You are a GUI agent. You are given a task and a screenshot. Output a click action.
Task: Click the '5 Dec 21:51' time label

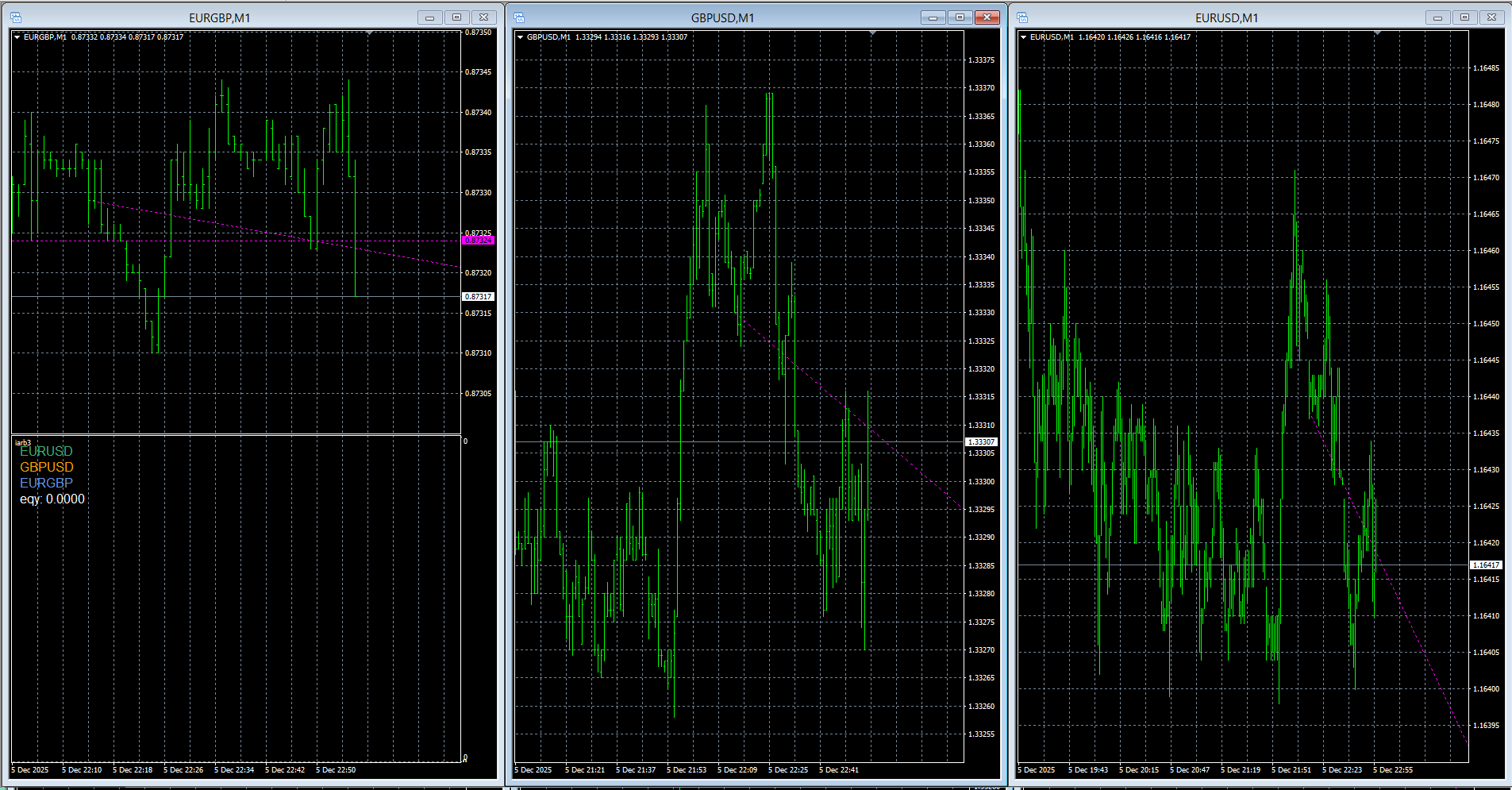(x=1291, y=770)
